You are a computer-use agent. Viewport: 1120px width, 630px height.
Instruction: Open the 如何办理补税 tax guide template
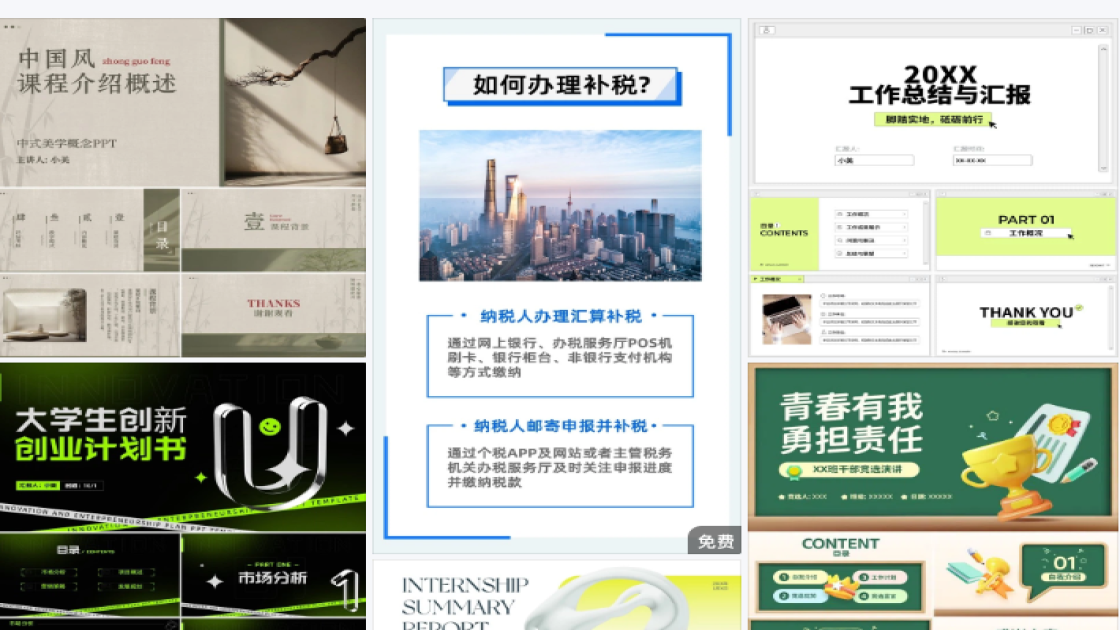point(556,286)
